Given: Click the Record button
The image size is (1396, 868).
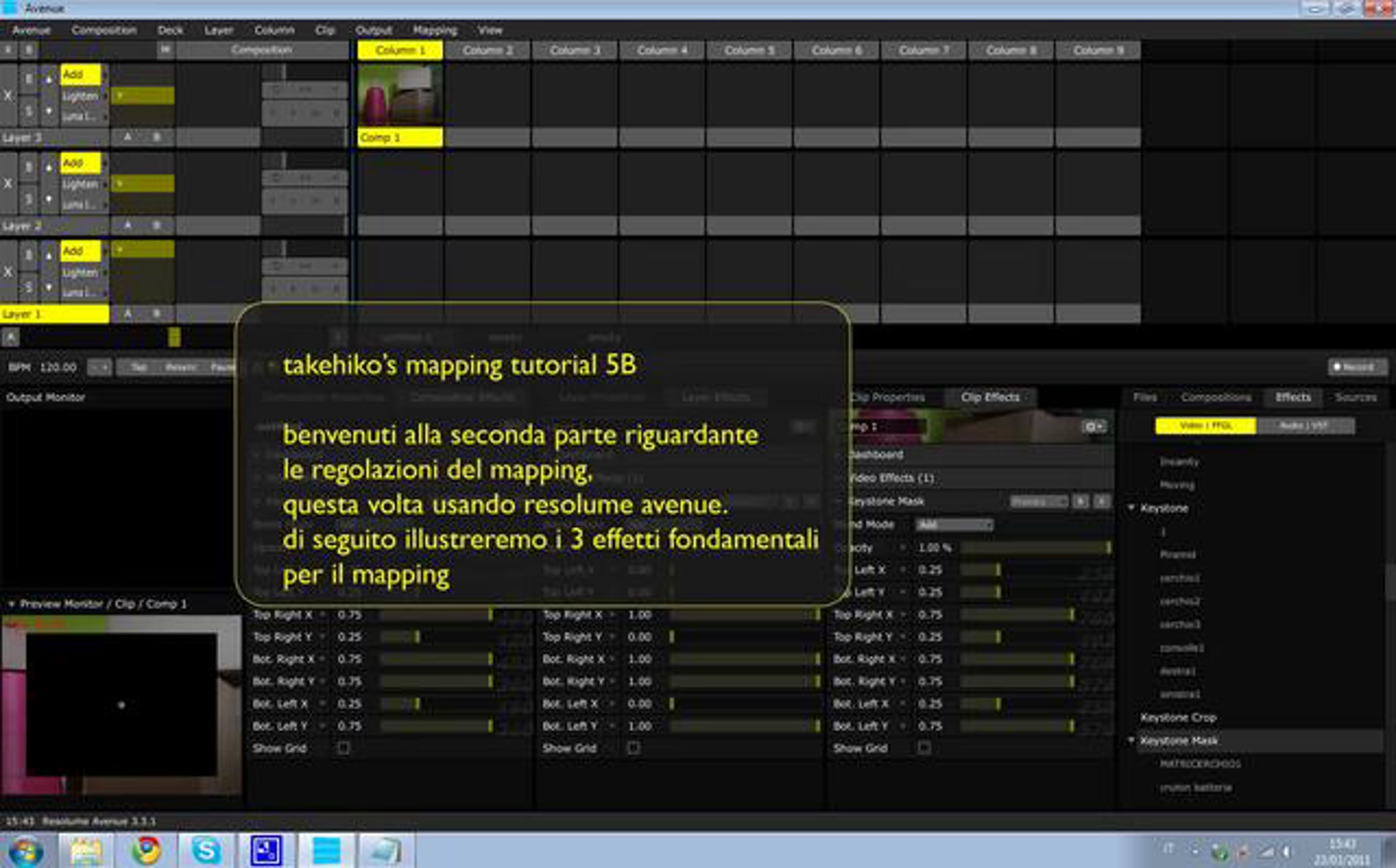Looking at the screenshot, I should [x=1357, y=367].
